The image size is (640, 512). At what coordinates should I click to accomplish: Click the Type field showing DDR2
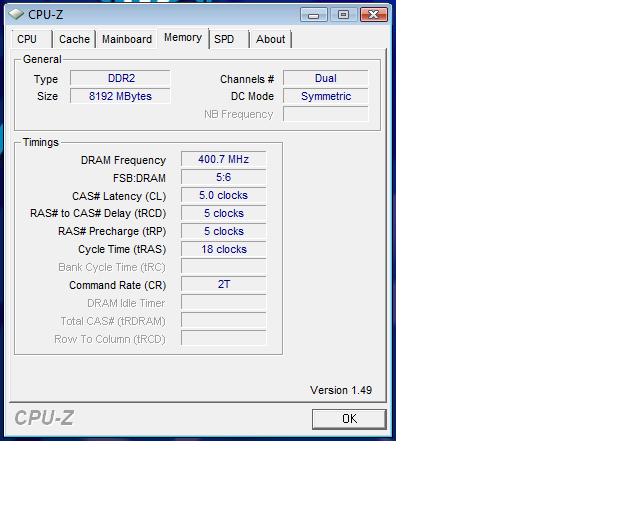point(120,78)
